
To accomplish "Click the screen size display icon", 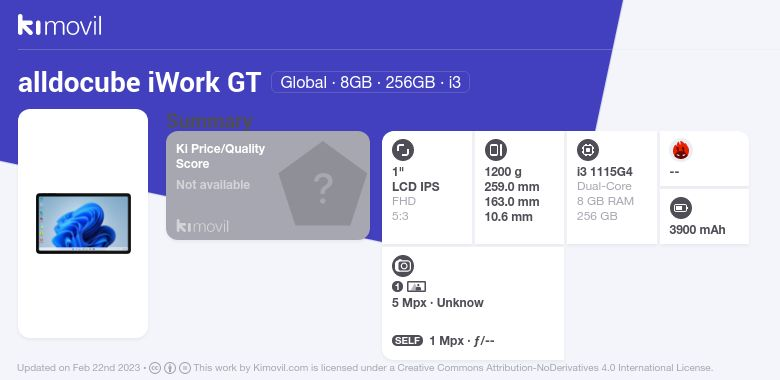I will (403, 150).
